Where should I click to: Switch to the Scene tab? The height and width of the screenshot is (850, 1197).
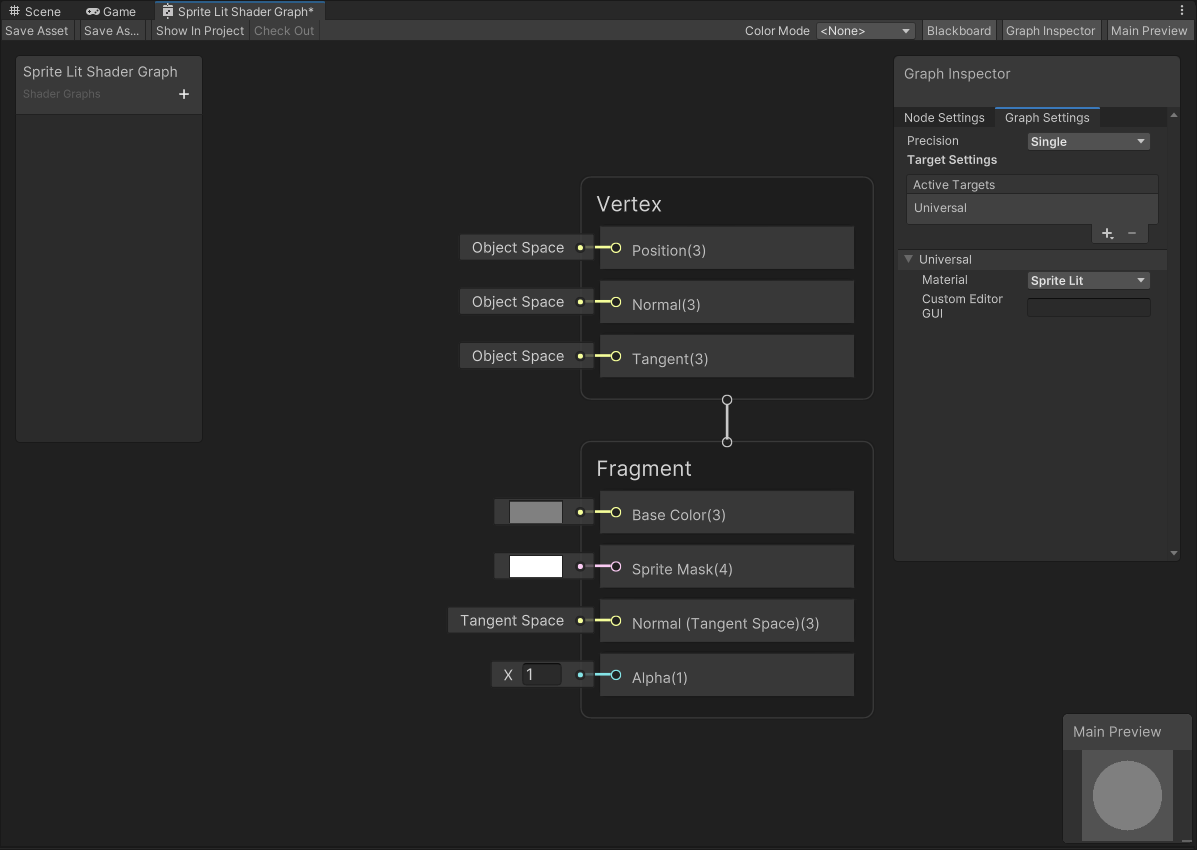click(35, 11)
